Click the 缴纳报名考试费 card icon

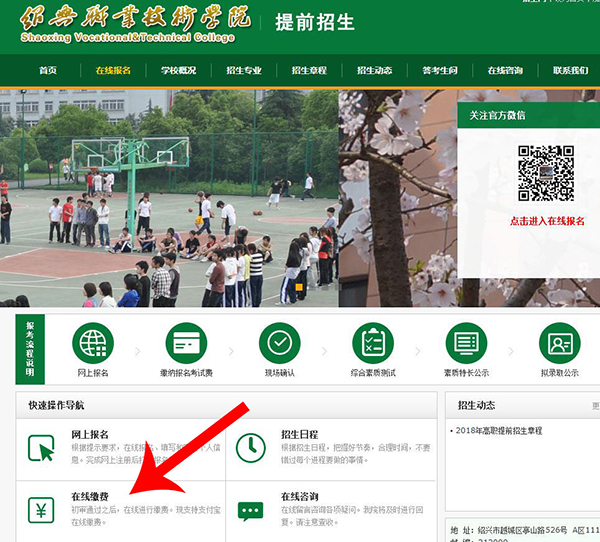tap(186, 343)
